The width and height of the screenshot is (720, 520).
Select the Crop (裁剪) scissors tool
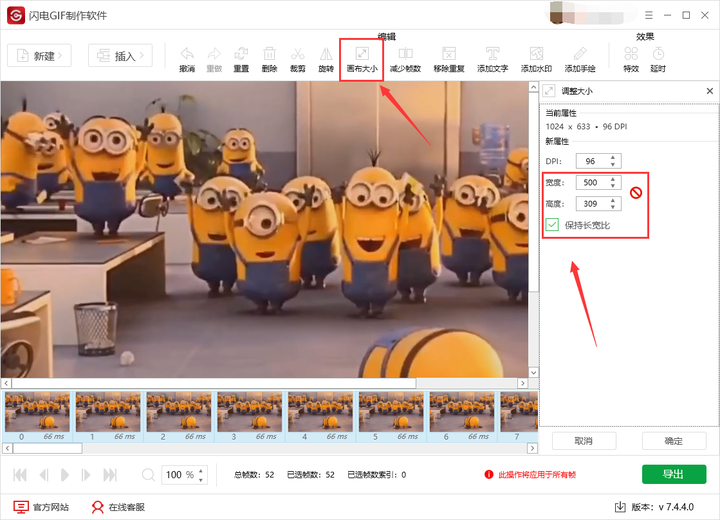[298, 59]
